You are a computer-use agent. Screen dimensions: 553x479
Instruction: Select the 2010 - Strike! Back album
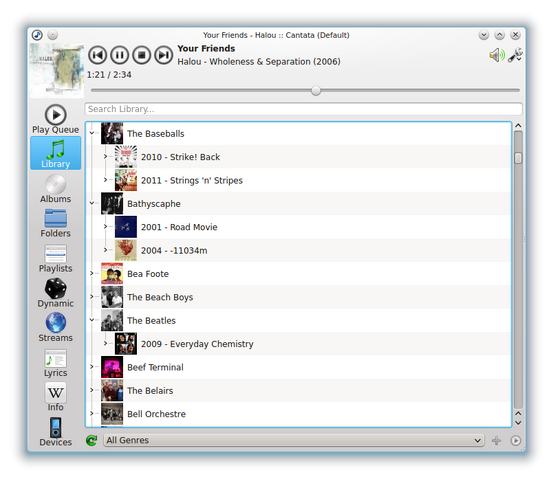click(299, 157)
